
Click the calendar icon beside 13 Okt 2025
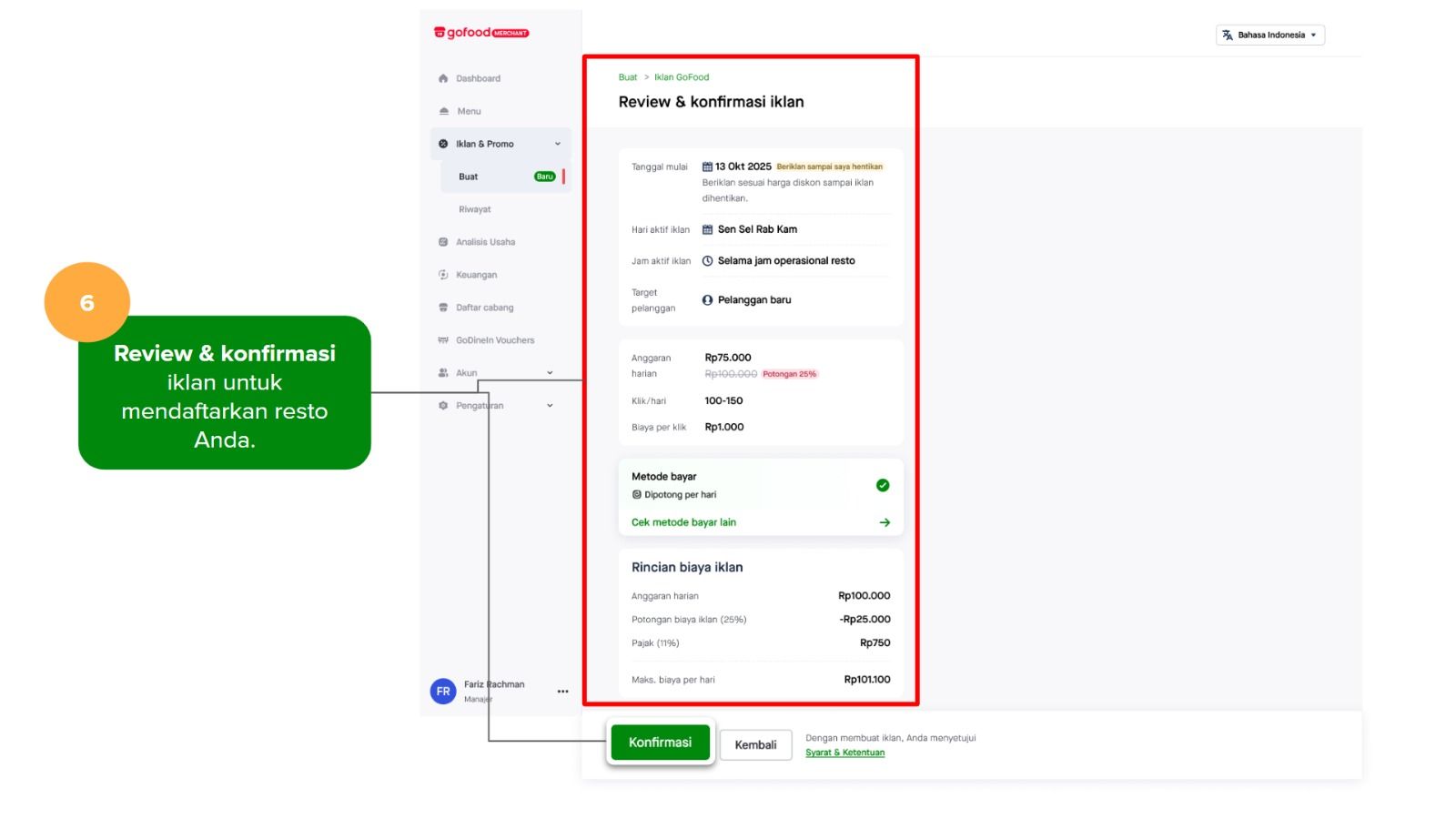point(707,167)
